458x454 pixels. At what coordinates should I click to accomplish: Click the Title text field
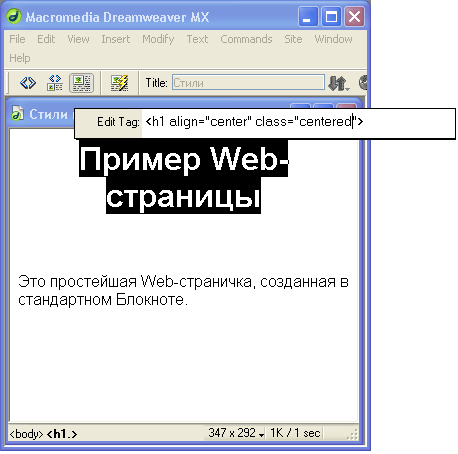(x=248, y=83)
